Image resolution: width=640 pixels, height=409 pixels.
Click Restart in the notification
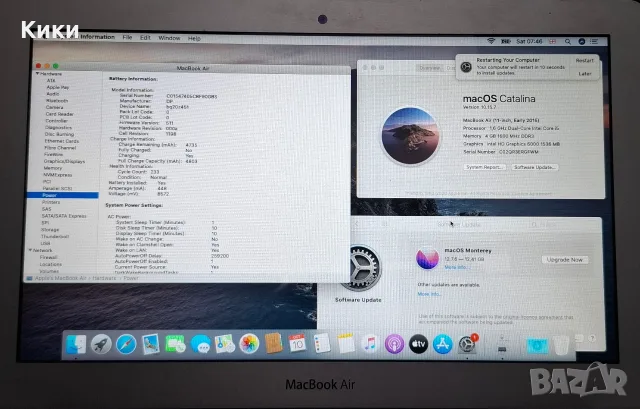[x=584, y=60]
